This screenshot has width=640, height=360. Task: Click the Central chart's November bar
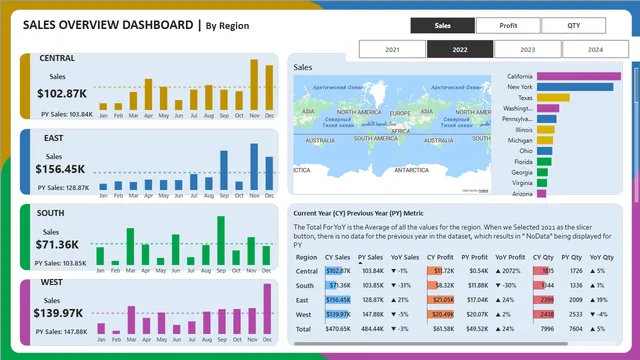point(254,85)
